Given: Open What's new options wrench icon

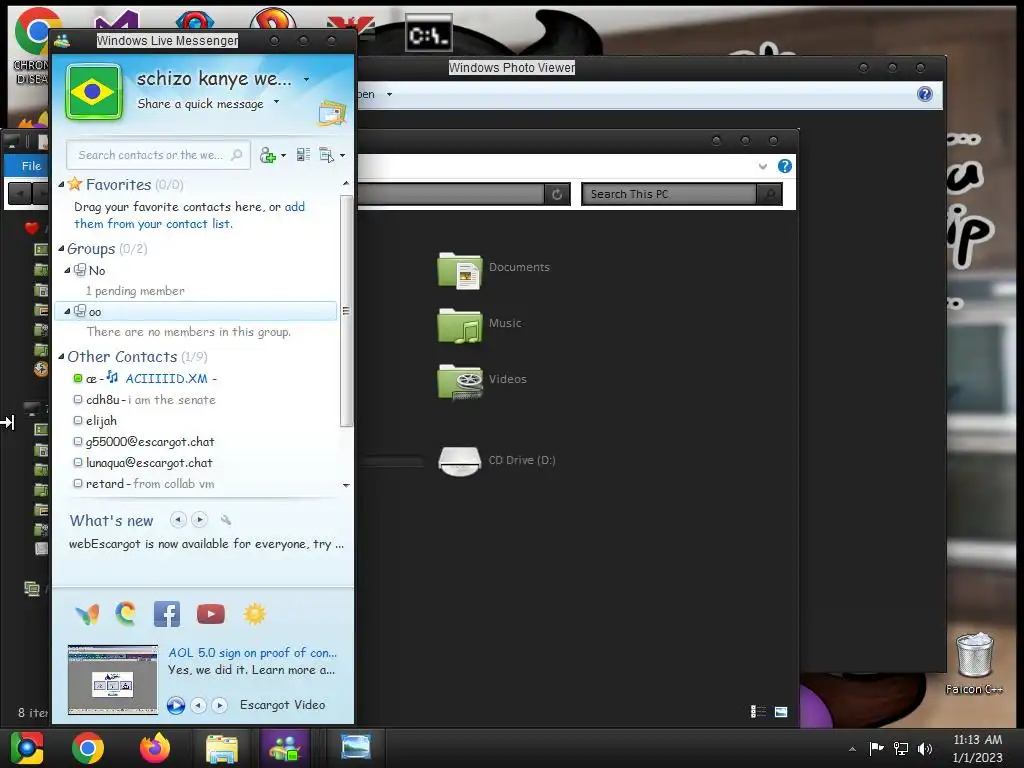Looking at the screenshot, I should pyautogui.click(x=226, y=520).
